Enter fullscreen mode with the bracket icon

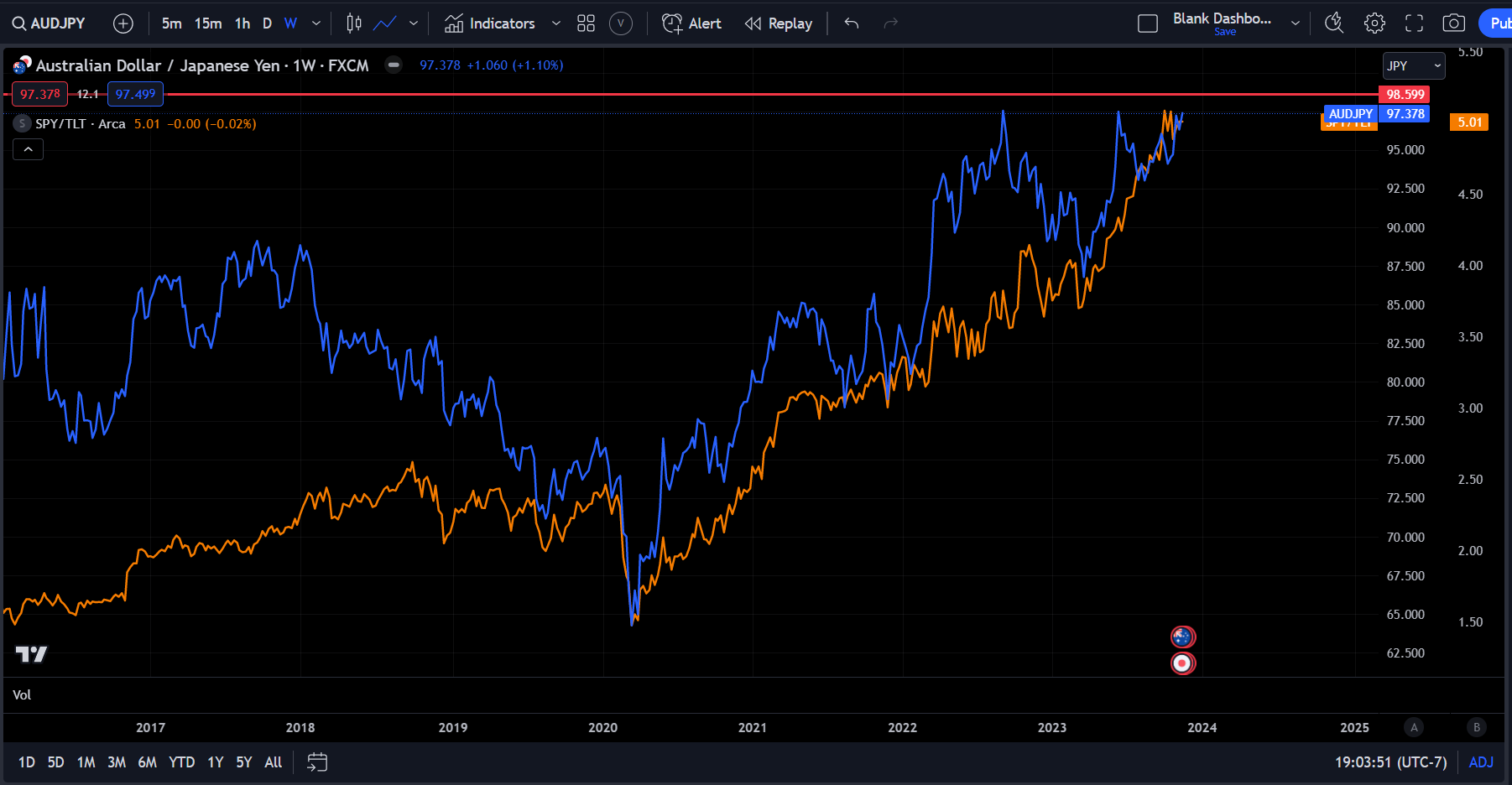tap(1414, 23)
